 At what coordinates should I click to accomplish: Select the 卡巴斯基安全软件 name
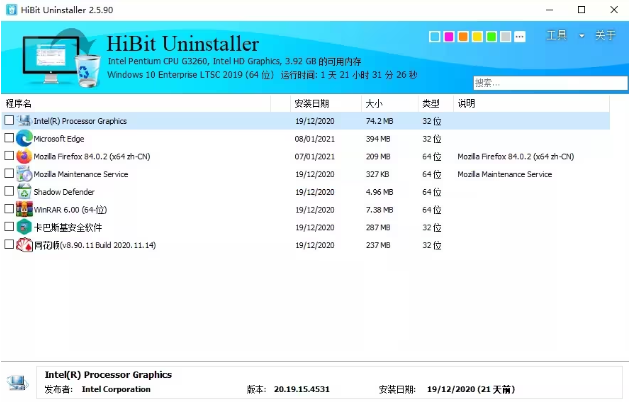[68, 228]
